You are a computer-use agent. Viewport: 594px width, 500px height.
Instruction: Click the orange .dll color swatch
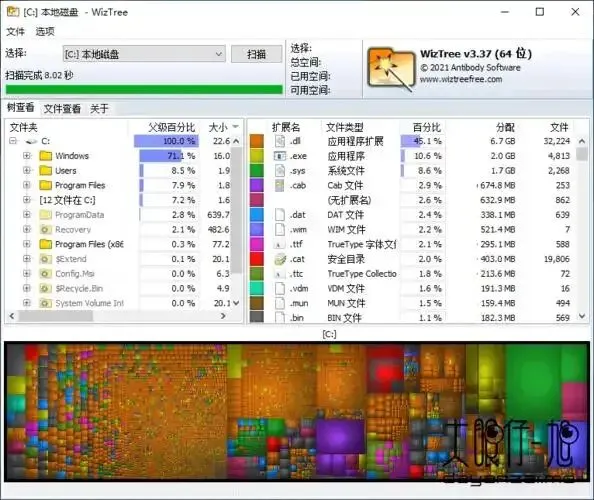click(257, 141)
